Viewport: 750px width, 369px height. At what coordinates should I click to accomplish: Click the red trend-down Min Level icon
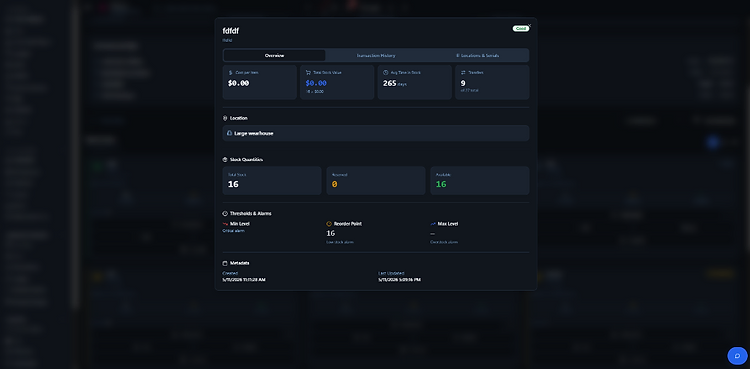coord(225,224)
